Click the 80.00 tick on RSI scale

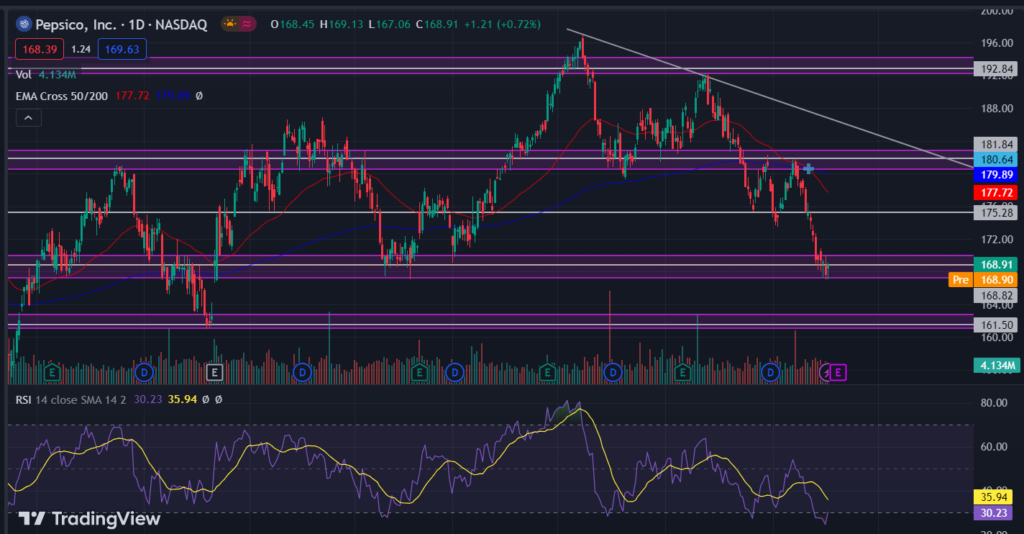pyautogui.click(x=994, y=403)
